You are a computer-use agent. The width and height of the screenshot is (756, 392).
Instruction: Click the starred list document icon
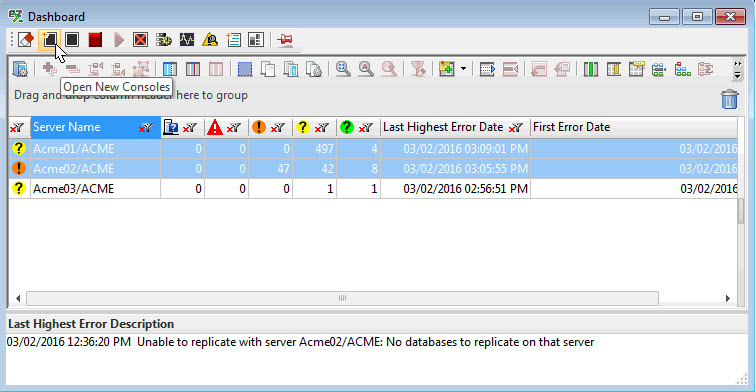coord(233,40)
